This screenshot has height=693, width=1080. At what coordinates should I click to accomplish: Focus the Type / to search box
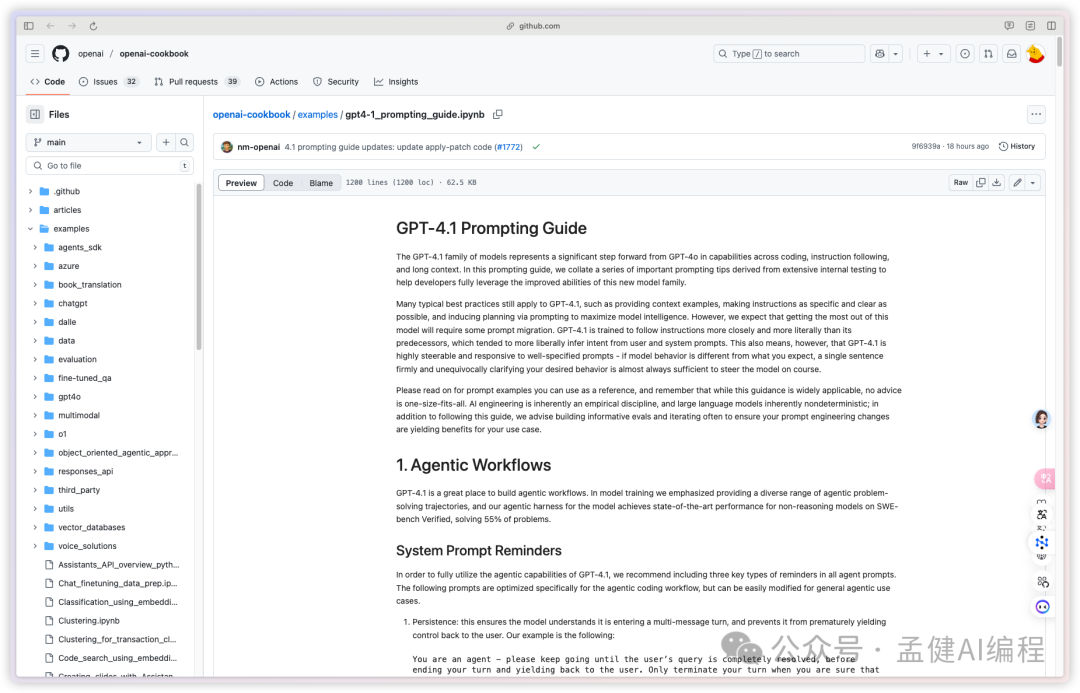click(x=789, y=54)
